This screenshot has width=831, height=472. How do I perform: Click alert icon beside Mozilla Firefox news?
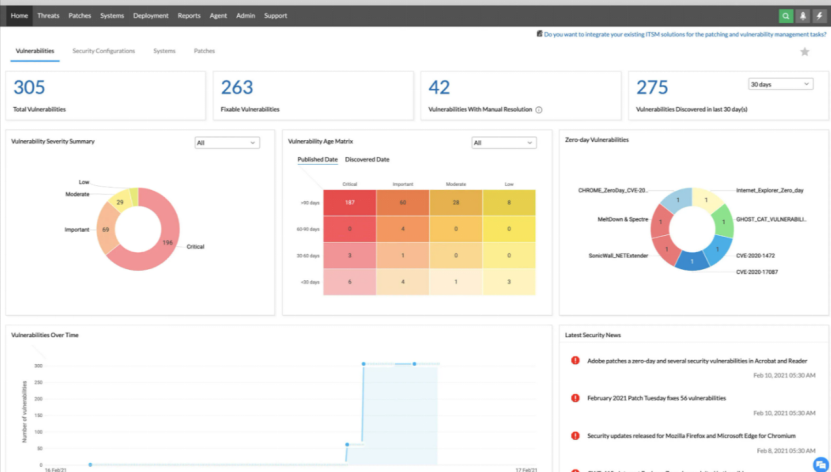575,435
